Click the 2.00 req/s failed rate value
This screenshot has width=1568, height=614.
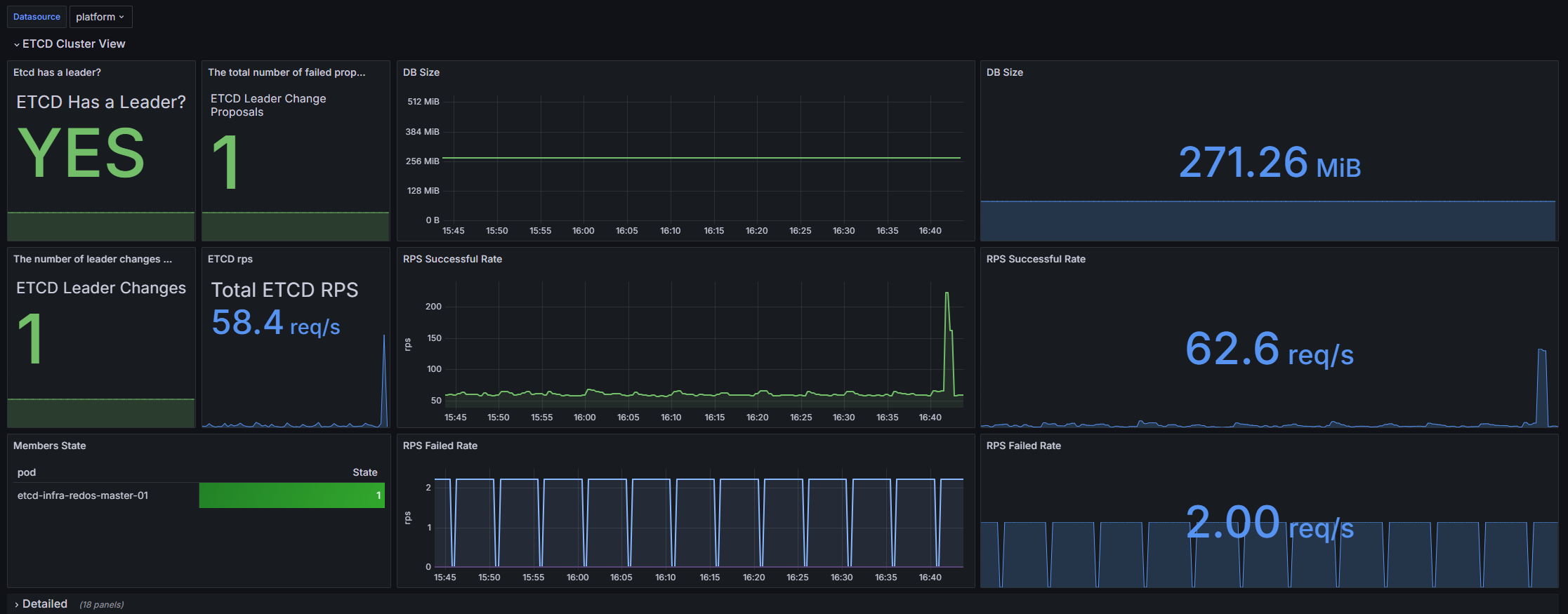click(1269, 523)
